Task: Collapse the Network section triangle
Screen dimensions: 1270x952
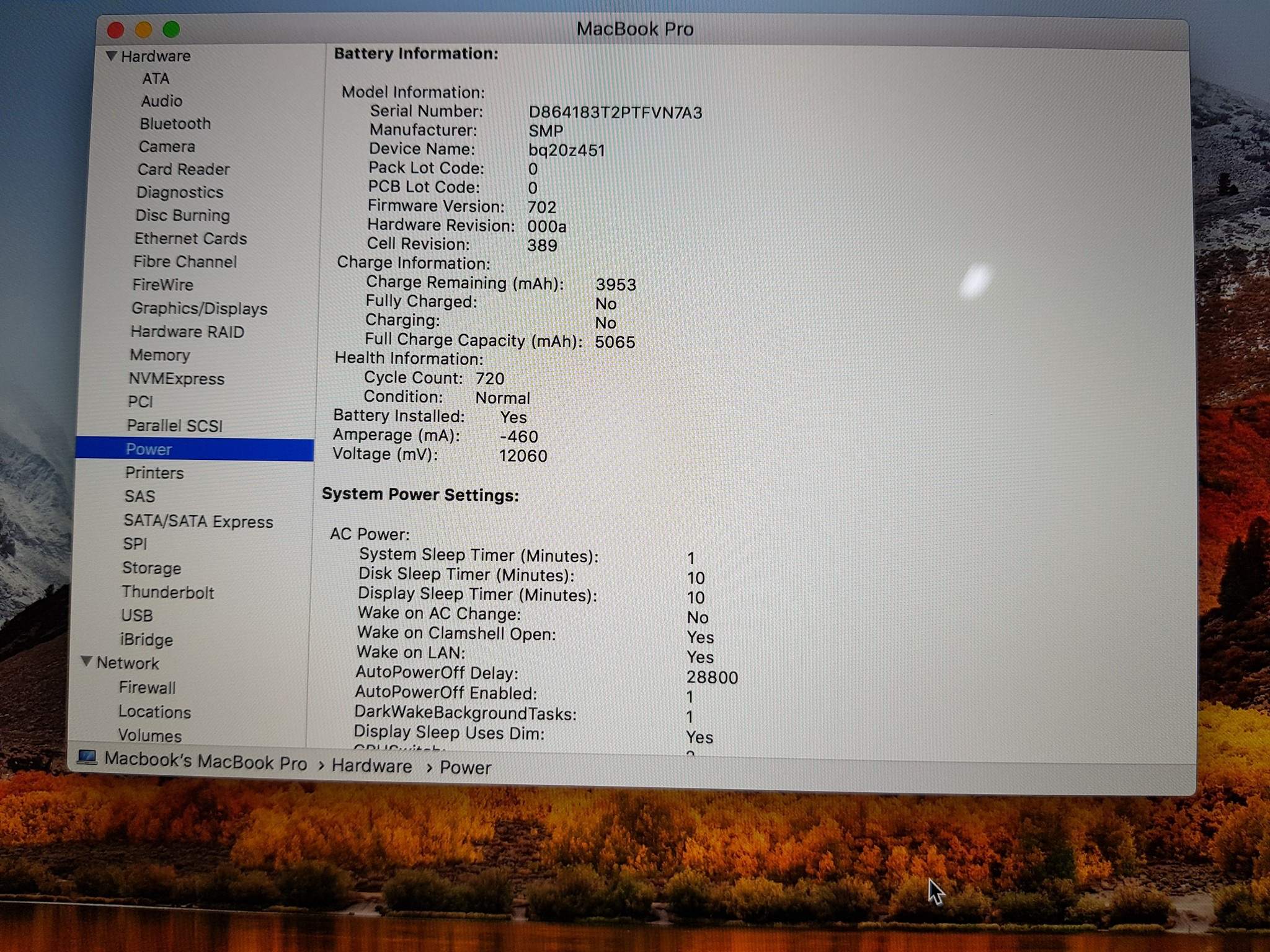Action: (87, 661)
